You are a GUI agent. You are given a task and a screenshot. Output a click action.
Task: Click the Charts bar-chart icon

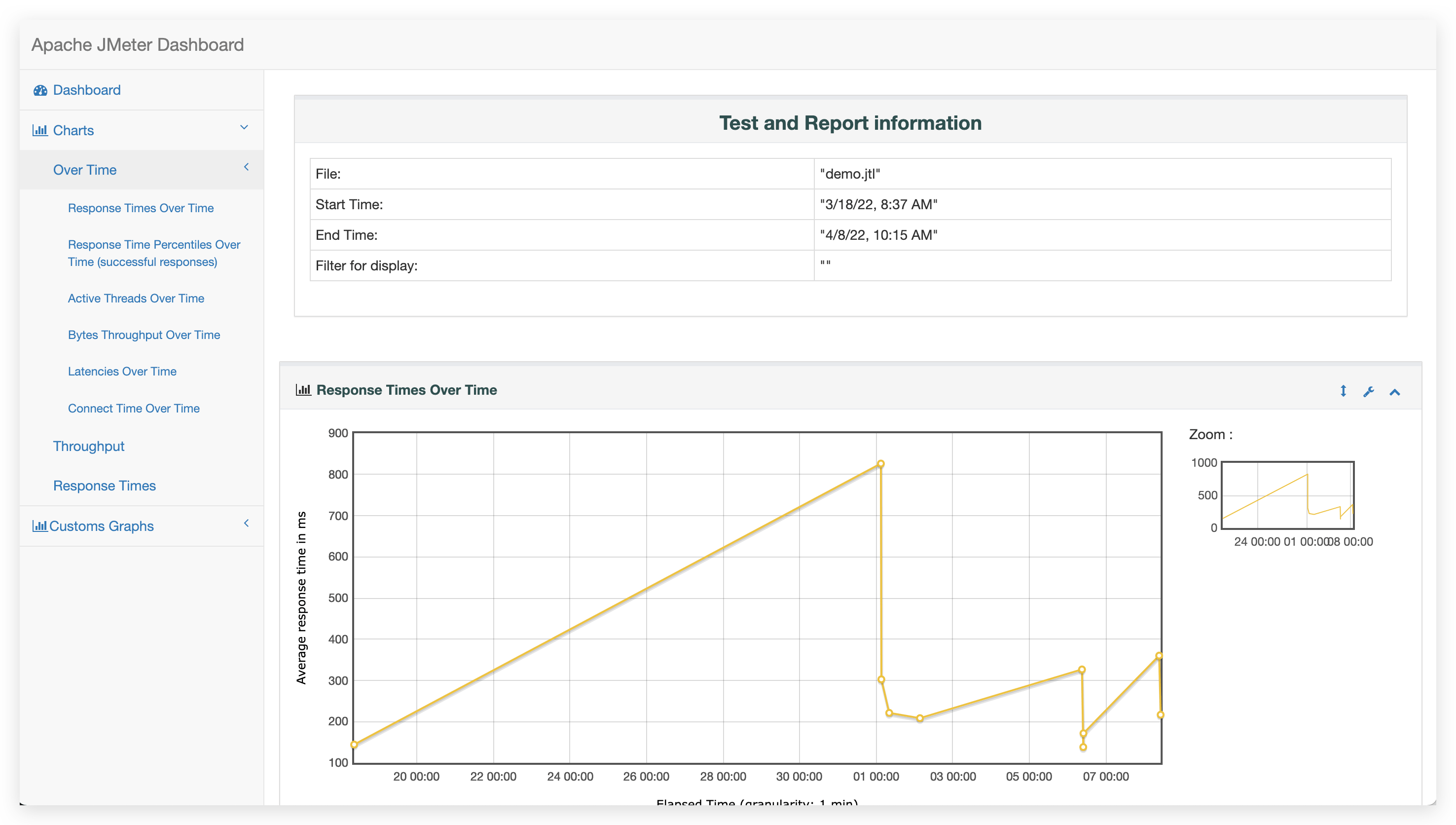[39, 130]
